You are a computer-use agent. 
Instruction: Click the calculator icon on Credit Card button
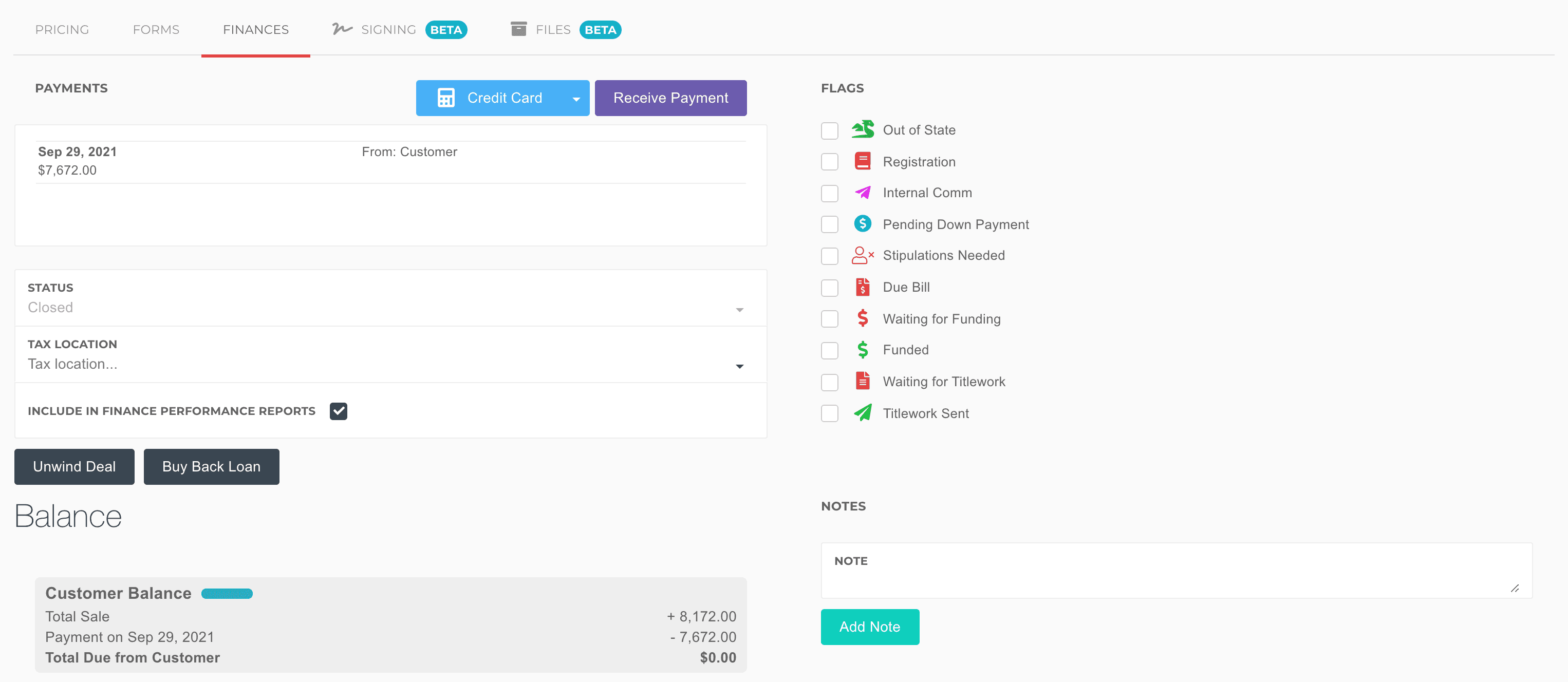445,98
